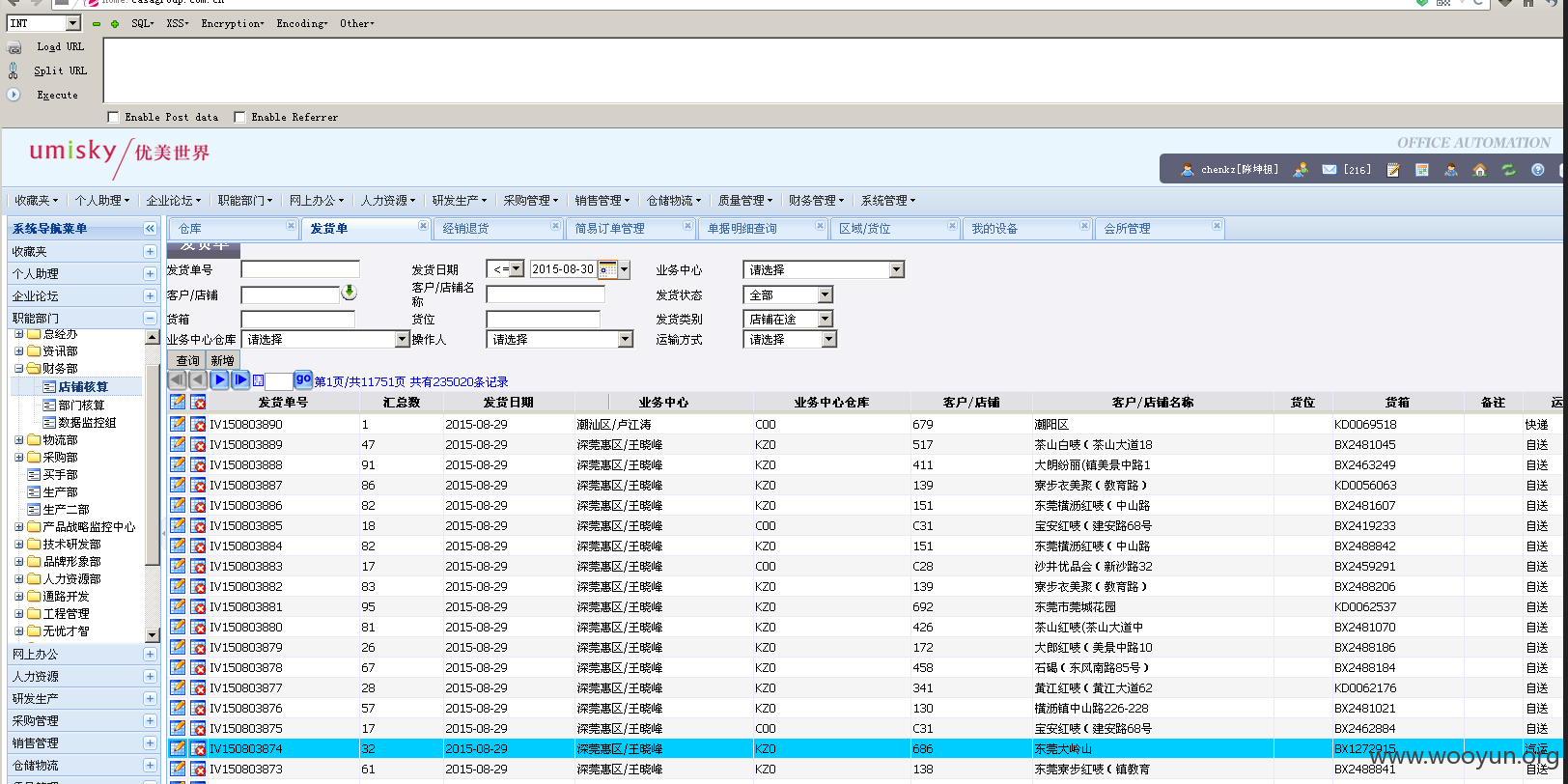This screenshot has width=1568, height=784.
Task: Click Load URL icon in HackBar
Action: (x=14, y=47)
